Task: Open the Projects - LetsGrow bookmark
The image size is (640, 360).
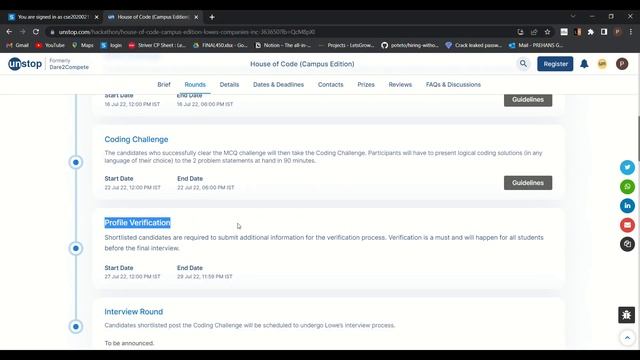Action: click(x=346, y=45)
